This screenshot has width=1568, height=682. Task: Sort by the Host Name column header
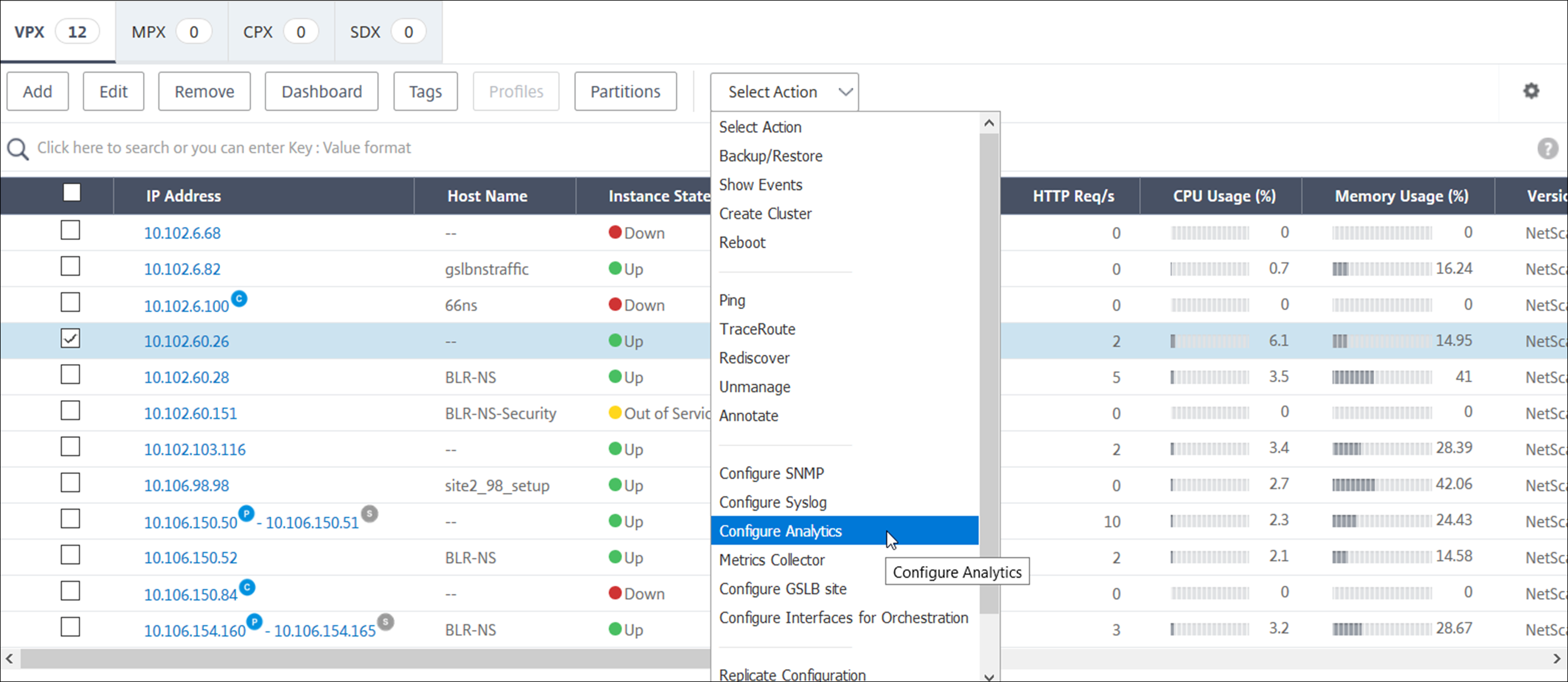(x=487, y=196)
